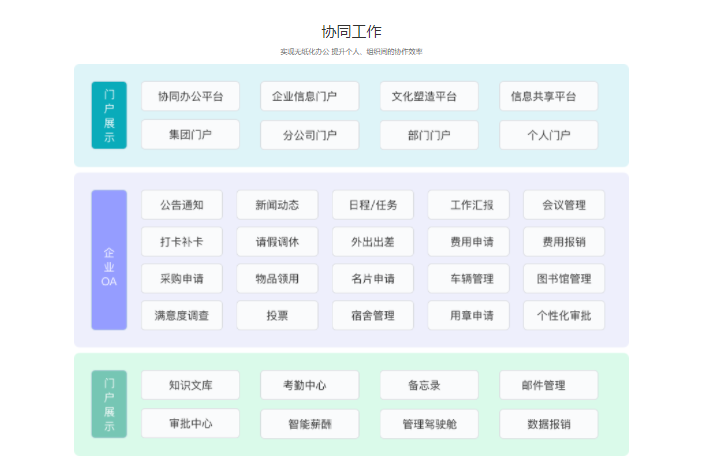Open 会议管理
Viewport: 706px width, 462px height.
[x=564, y=205]
